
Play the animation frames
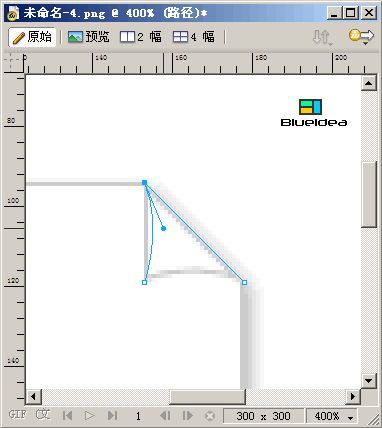click(x=90, y=416)
